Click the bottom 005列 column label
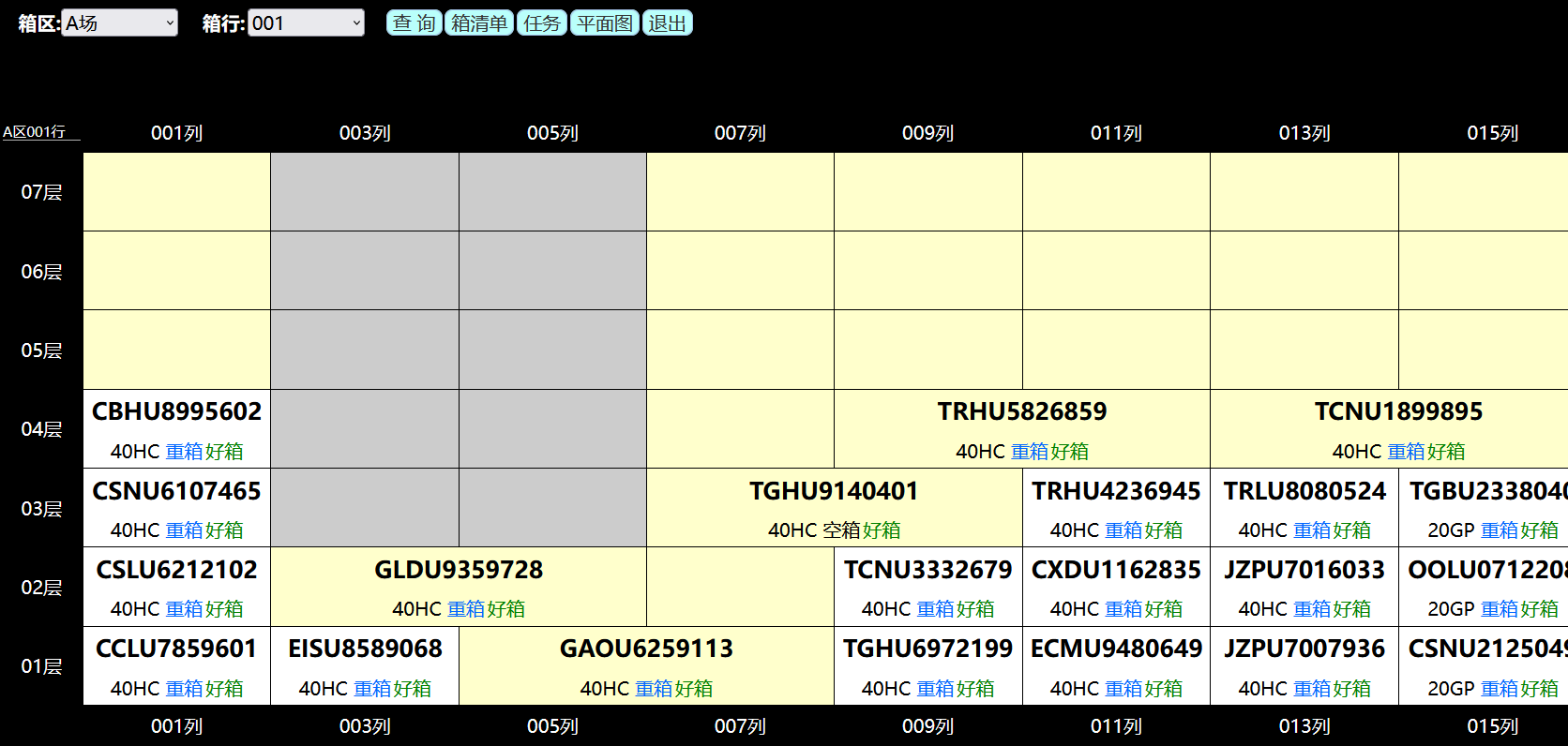 (552, 726)
